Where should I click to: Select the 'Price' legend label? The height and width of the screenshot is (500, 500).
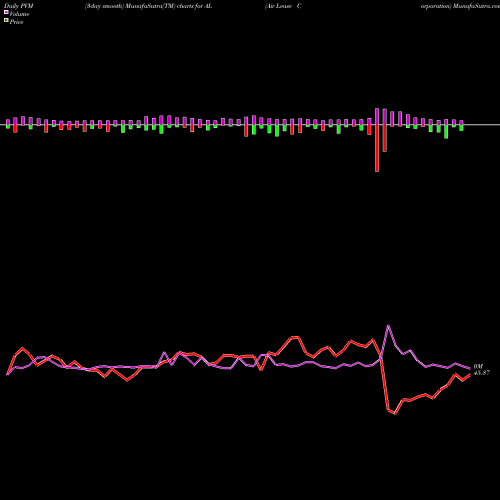click(16, 22)
